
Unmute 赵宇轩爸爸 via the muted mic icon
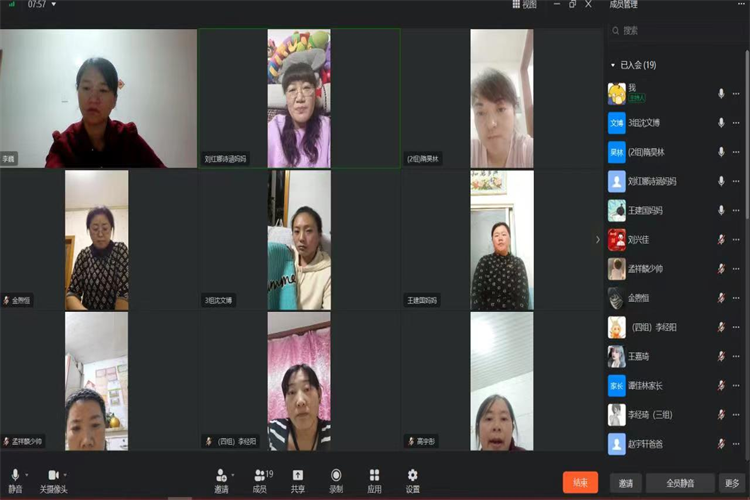click(x=721, y=444)
